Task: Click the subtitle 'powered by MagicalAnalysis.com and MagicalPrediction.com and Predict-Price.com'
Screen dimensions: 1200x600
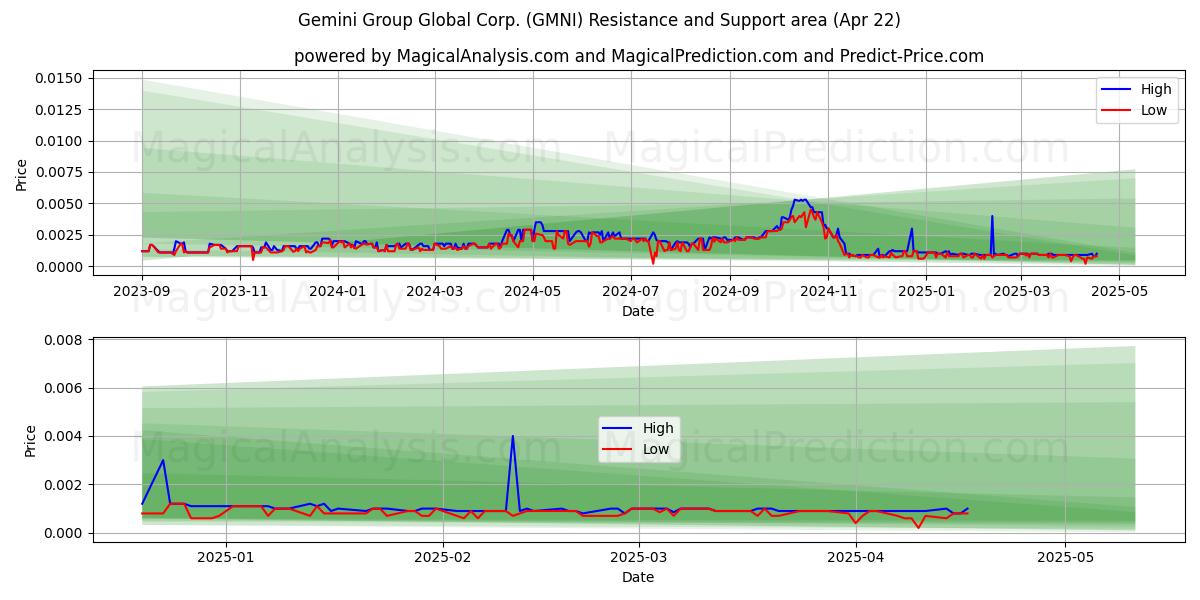Action: (639, 56)
